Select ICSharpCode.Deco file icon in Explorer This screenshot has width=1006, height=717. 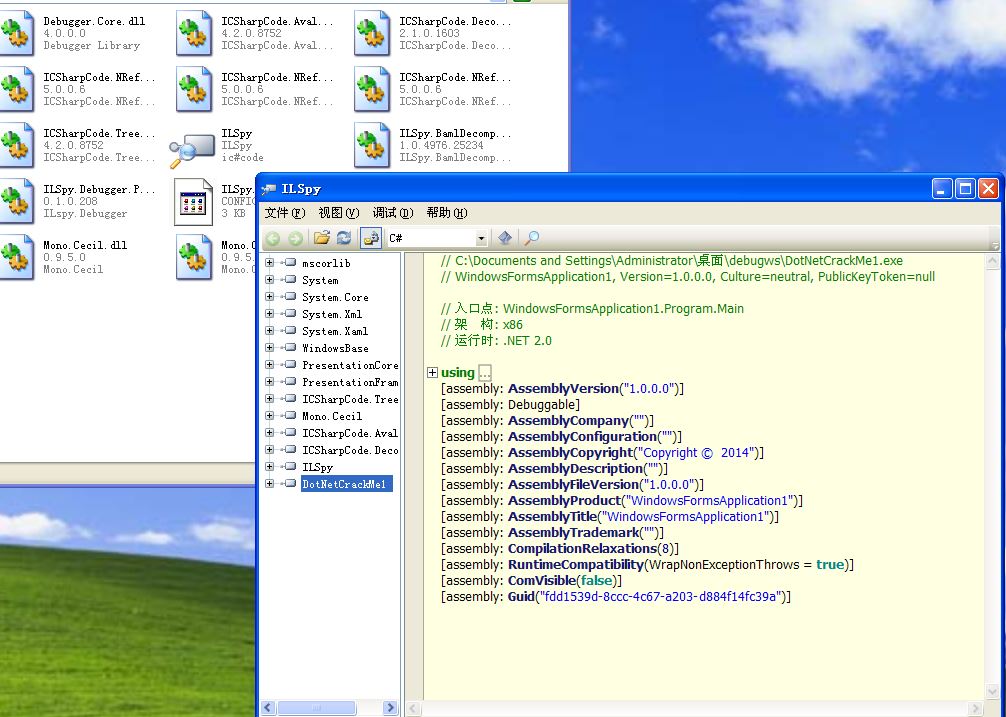tap(371, 33)
